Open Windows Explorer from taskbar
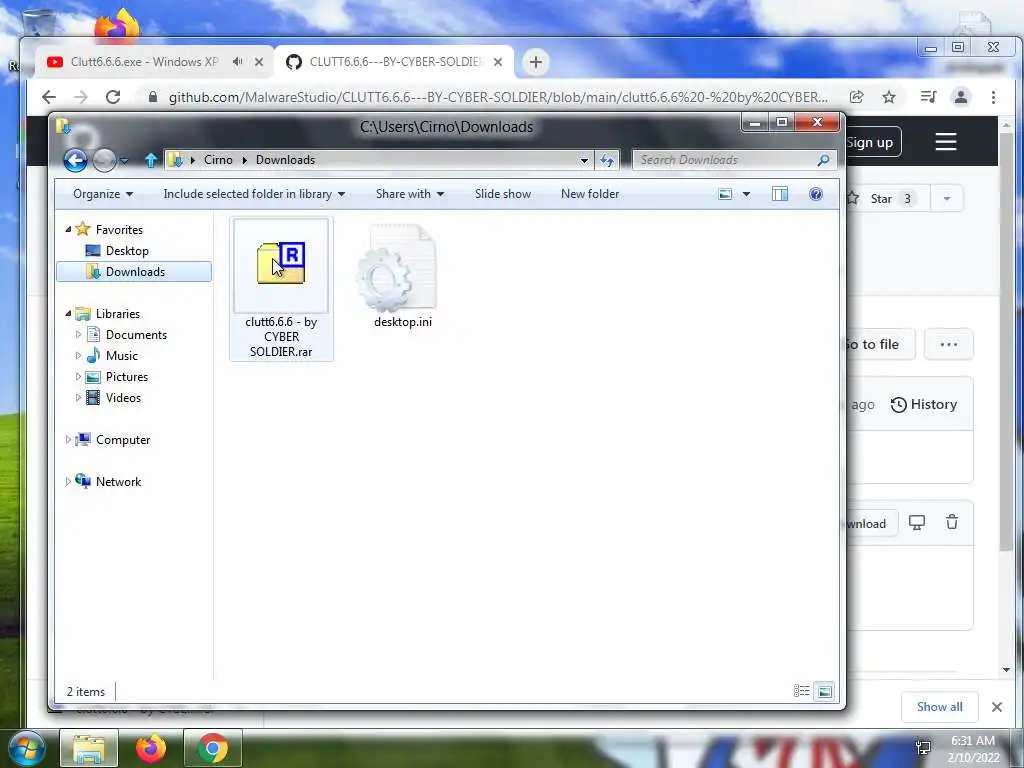 pos(89,748)
